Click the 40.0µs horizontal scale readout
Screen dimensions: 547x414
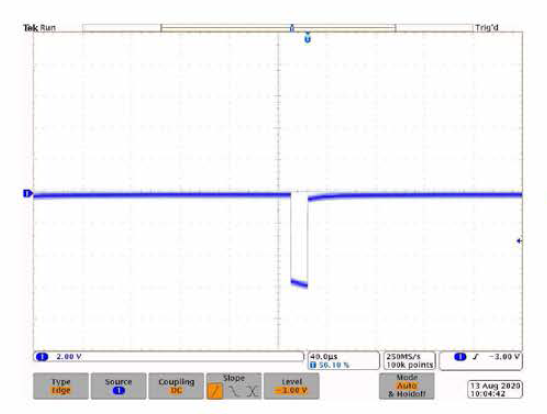point(344,361)
